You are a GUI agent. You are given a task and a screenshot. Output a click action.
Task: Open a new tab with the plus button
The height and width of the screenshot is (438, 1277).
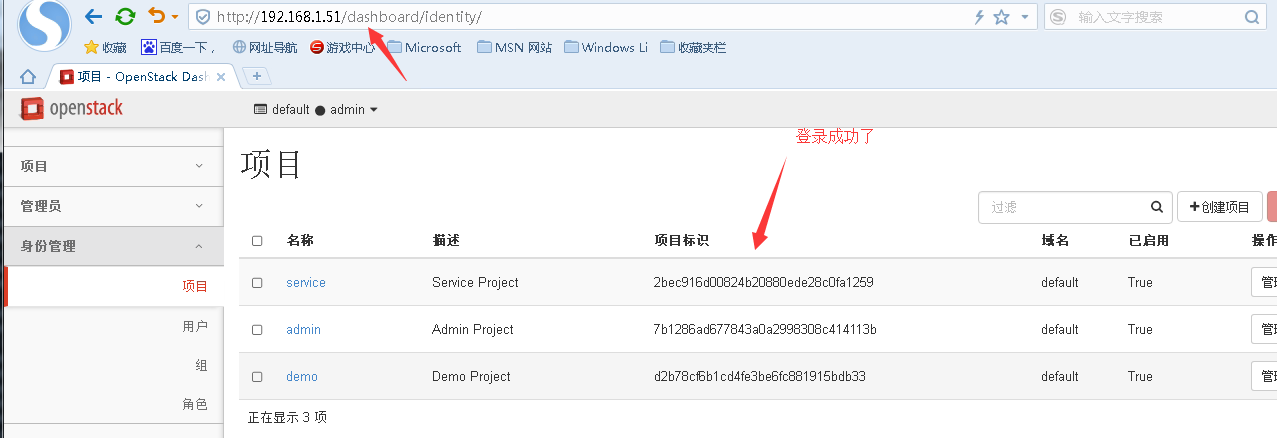(x=257, y=76)
